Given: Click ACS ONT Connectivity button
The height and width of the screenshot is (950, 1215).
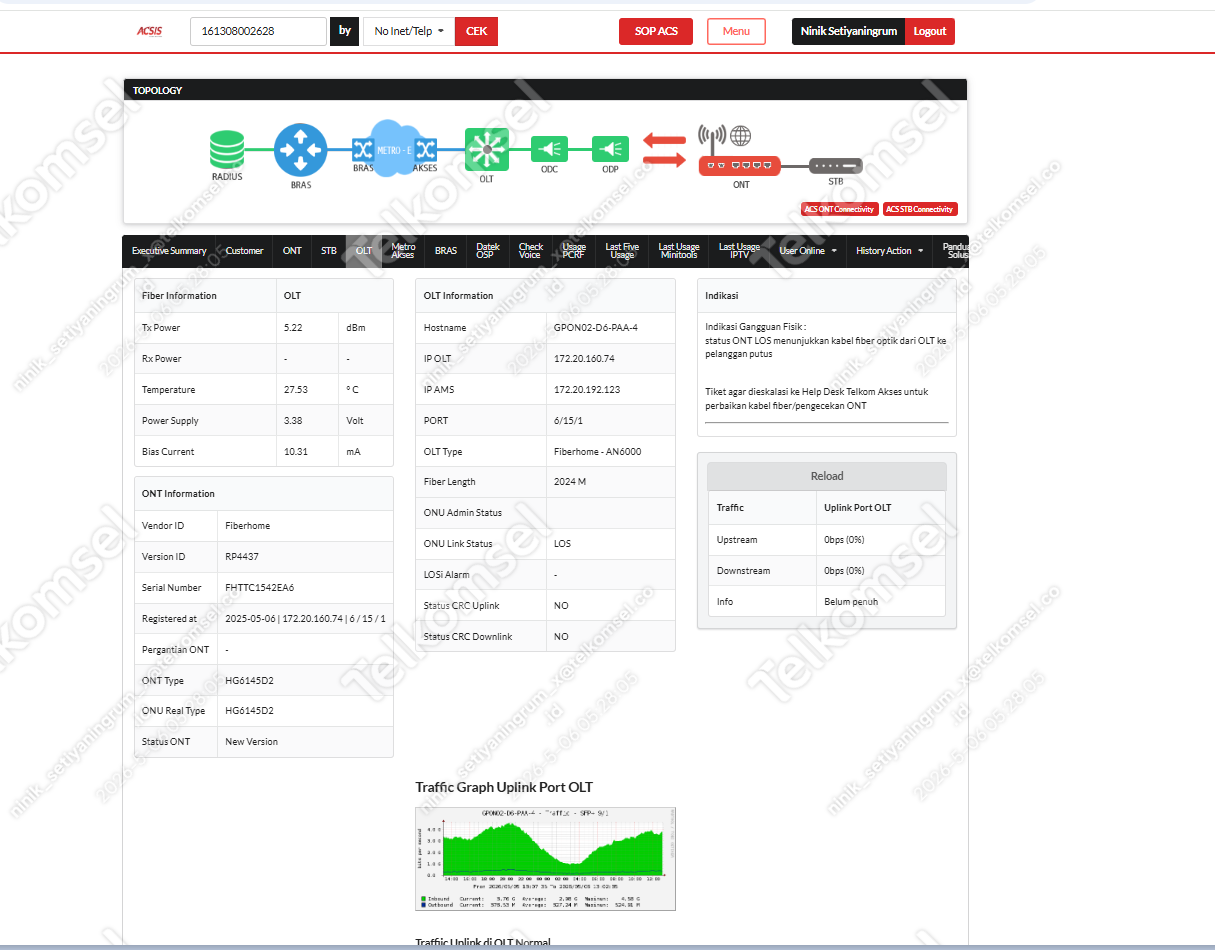Looking at the screenshot, I should coord(840,209).
